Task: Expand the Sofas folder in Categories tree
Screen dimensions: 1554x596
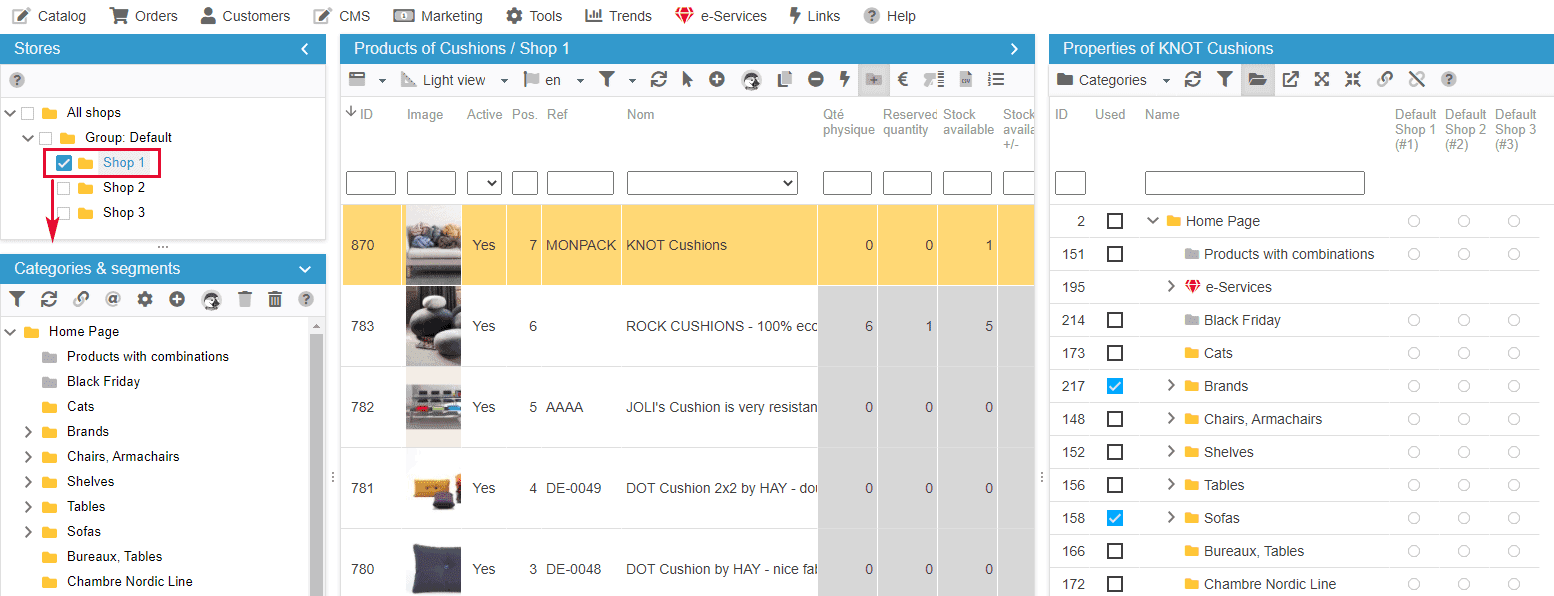Action: 28,532
